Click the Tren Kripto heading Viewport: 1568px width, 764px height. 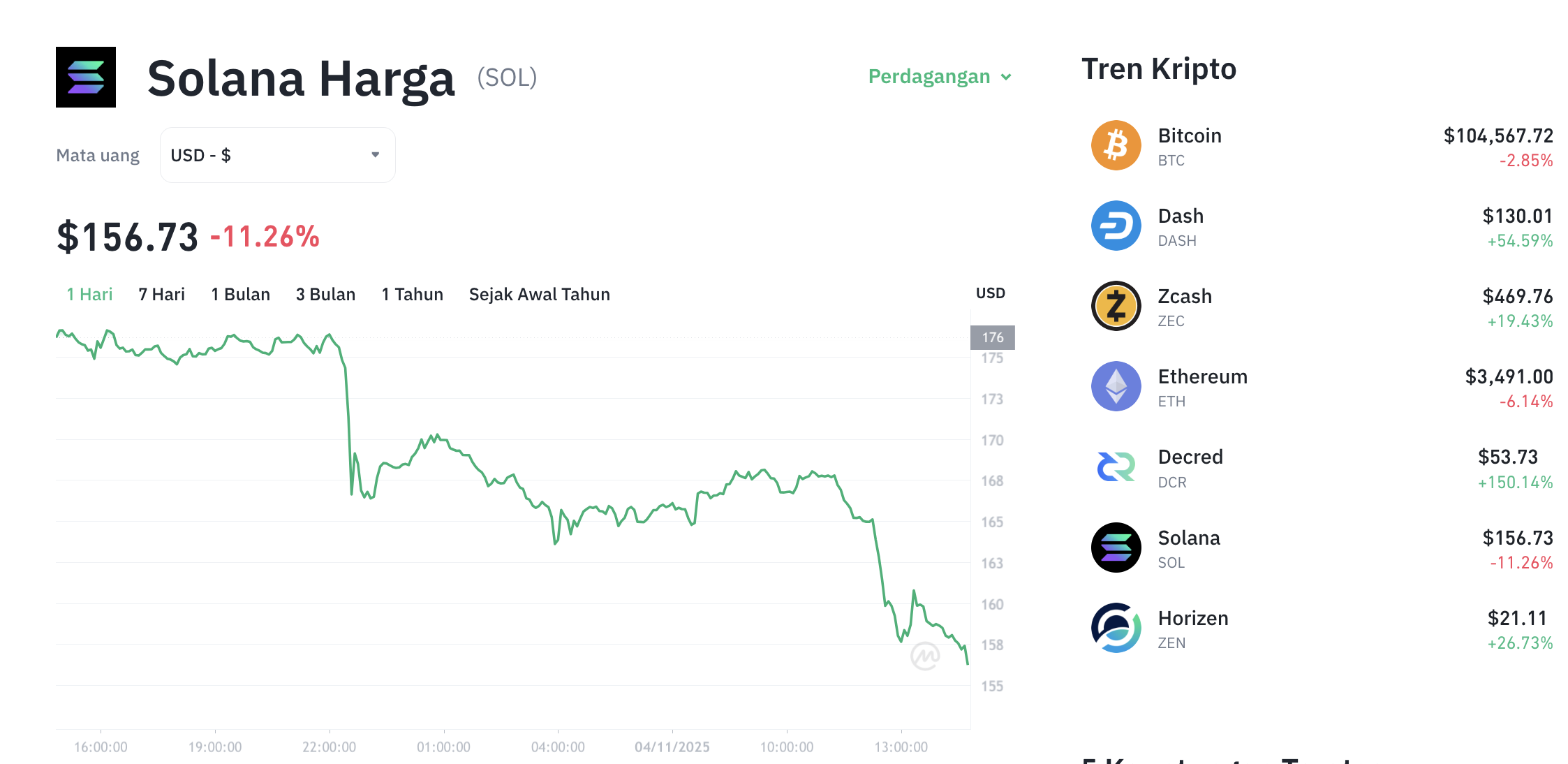(1159, 68)
